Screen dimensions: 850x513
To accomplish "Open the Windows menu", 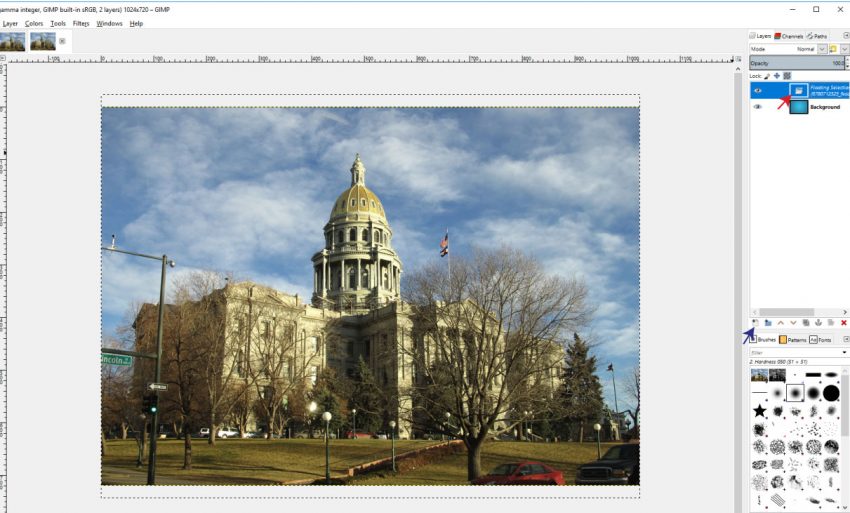I will point(110,23).
